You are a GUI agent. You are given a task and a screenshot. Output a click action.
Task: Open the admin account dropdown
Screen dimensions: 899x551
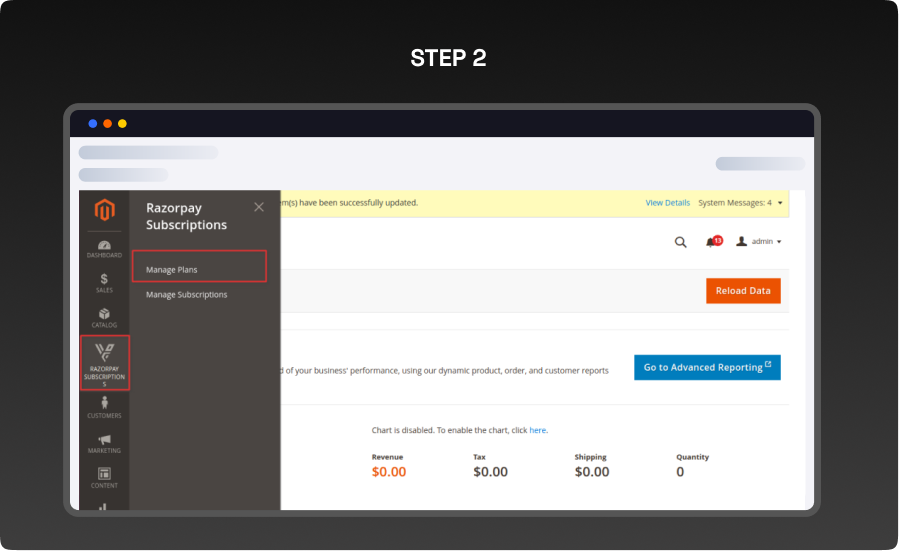click(759, 242)
